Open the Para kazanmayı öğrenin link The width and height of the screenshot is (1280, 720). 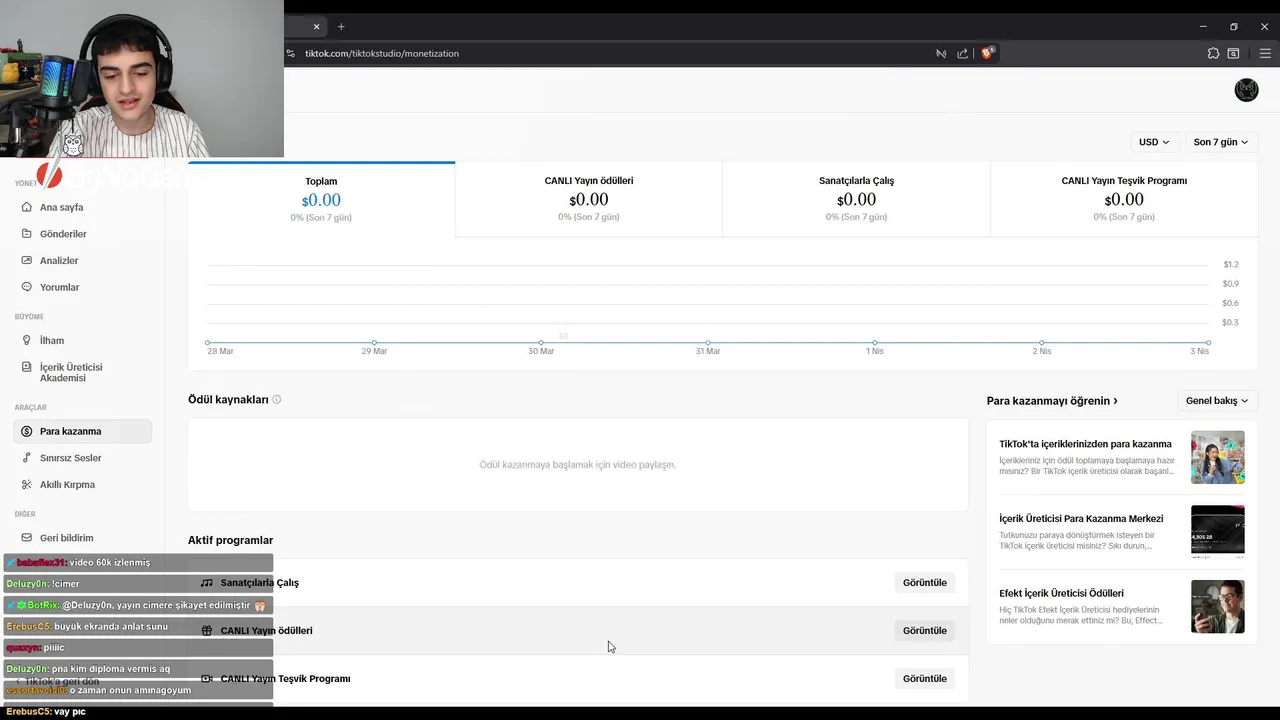pyautogui.click(x=1052, y=401)
